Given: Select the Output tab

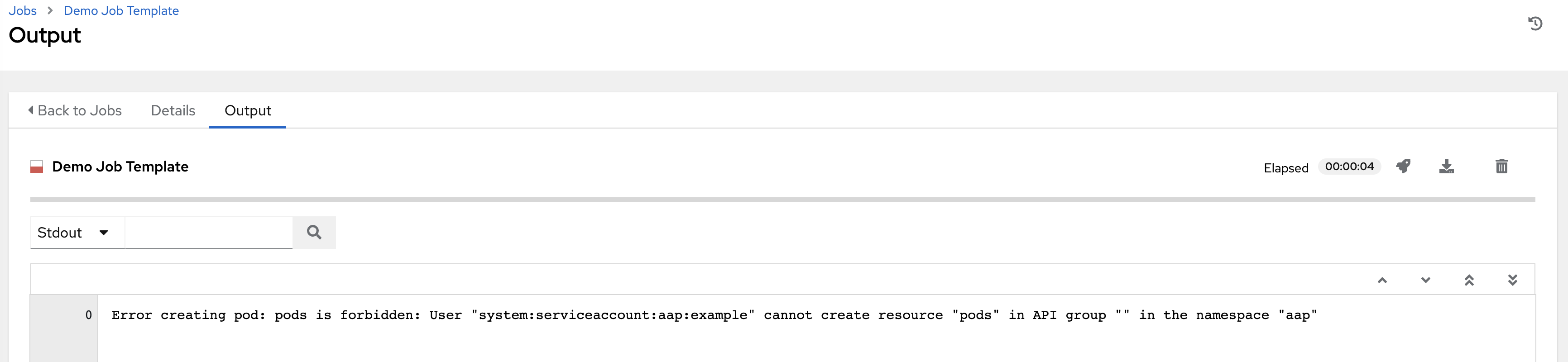Looking at the screenshot, I should coord(248,111).
